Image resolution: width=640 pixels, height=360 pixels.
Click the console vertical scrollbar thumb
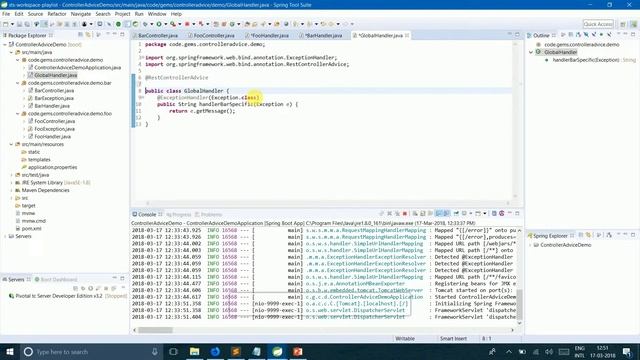[x=520, y=304]
